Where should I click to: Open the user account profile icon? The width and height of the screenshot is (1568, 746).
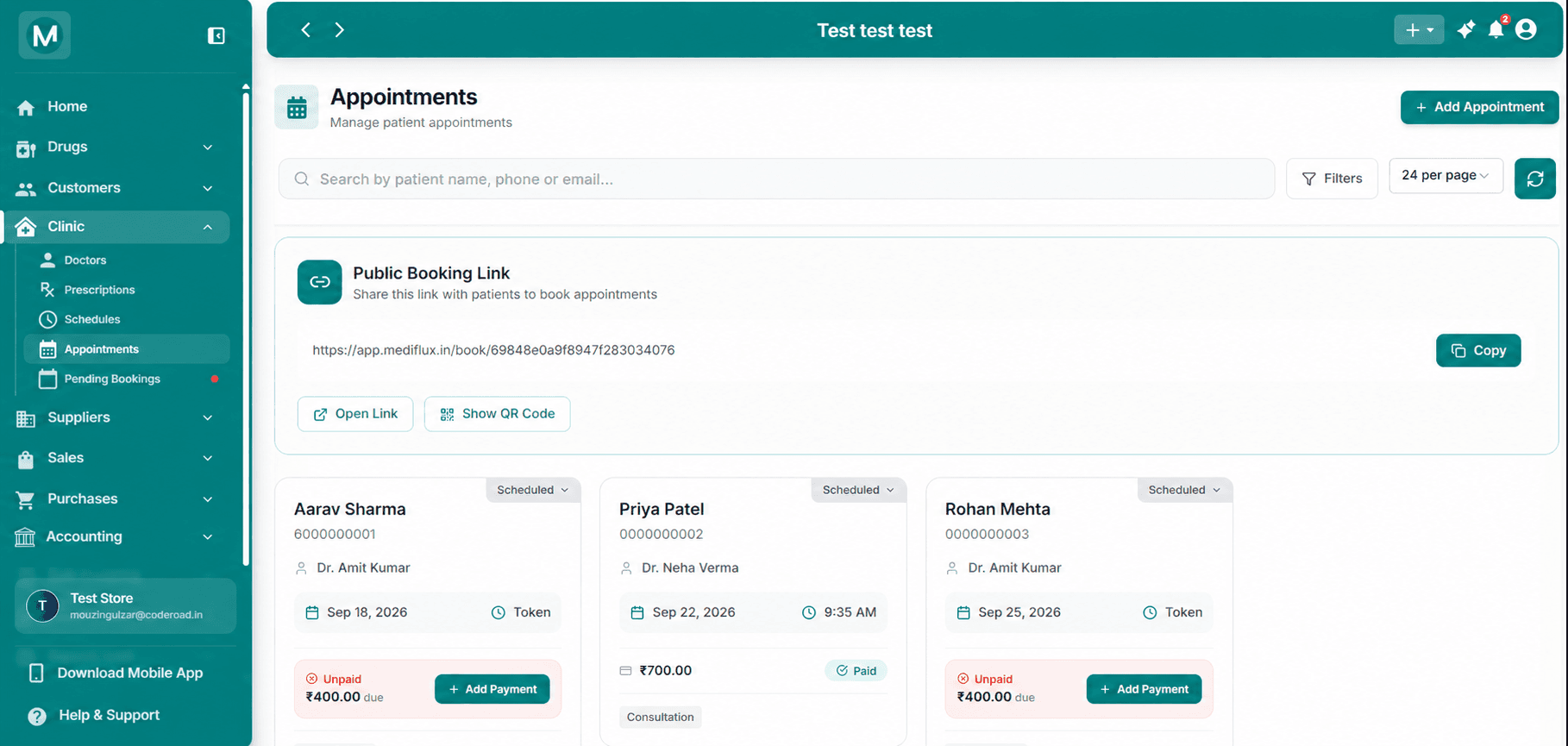click(1526, 30)
